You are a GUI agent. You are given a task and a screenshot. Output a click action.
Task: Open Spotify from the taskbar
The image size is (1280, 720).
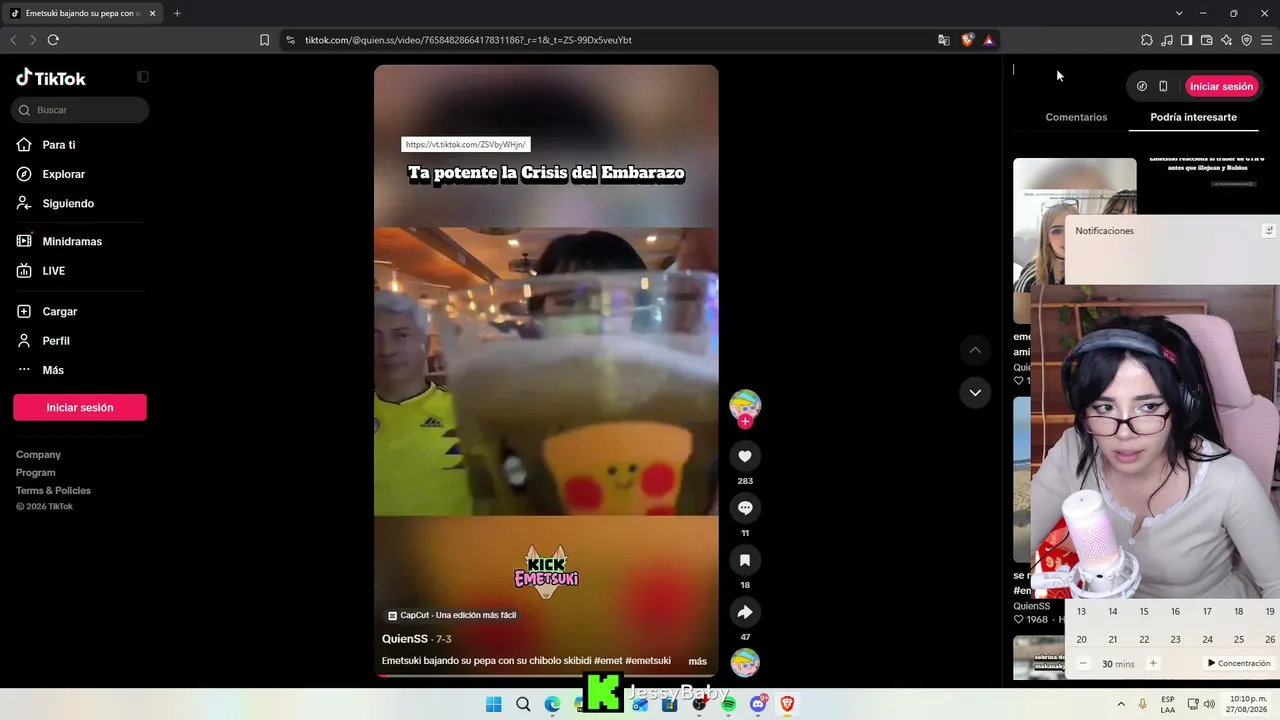click(x=729, y=704)
